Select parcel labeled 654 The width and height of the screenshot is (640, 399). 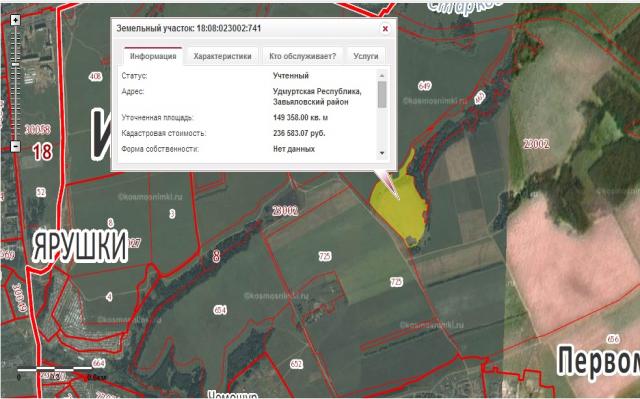(220, 310)
